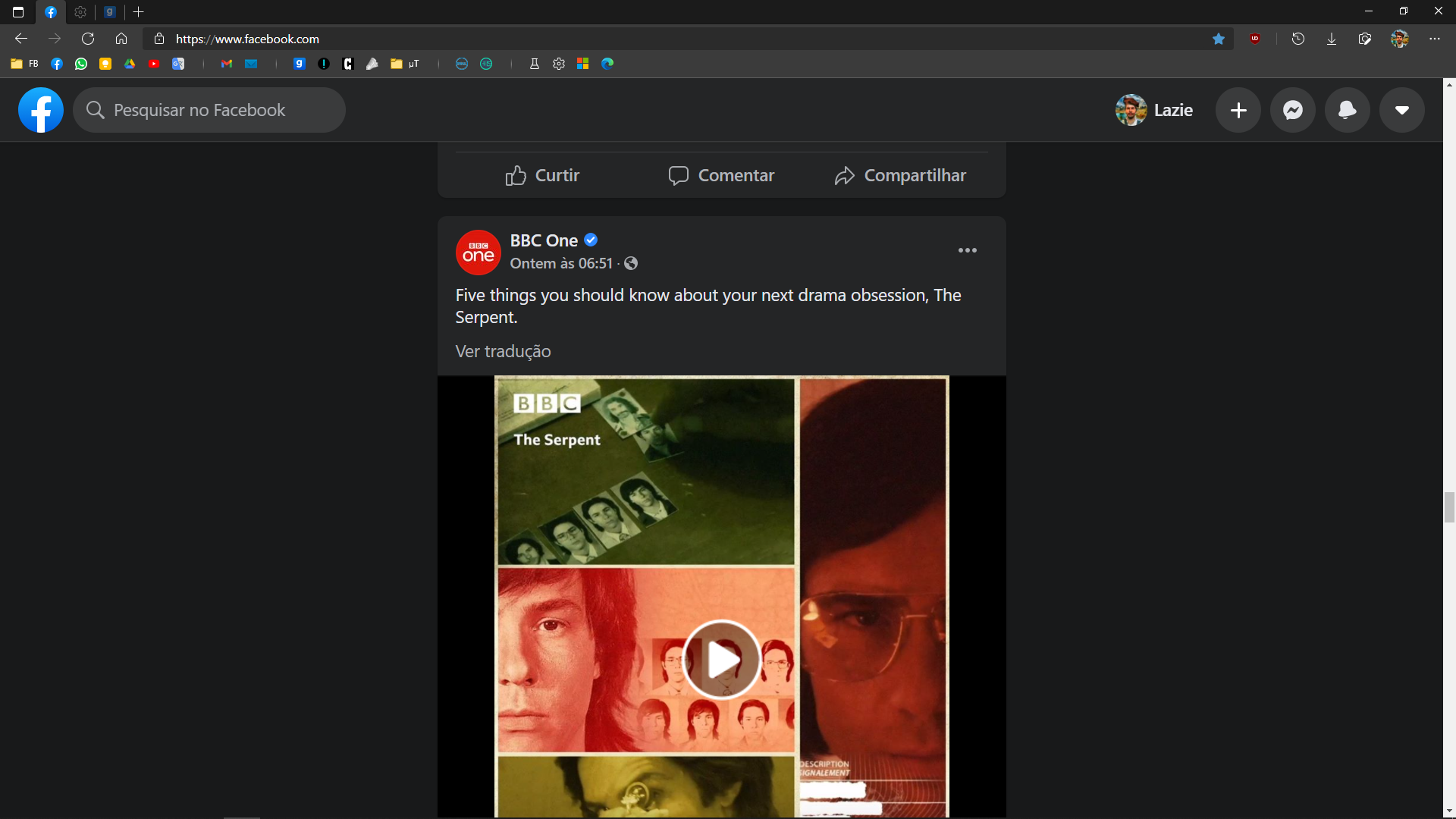This screenshot has height=819, width=1456.
Task: Open the uBlock Origin extension icon
Action: [1256, 39]
